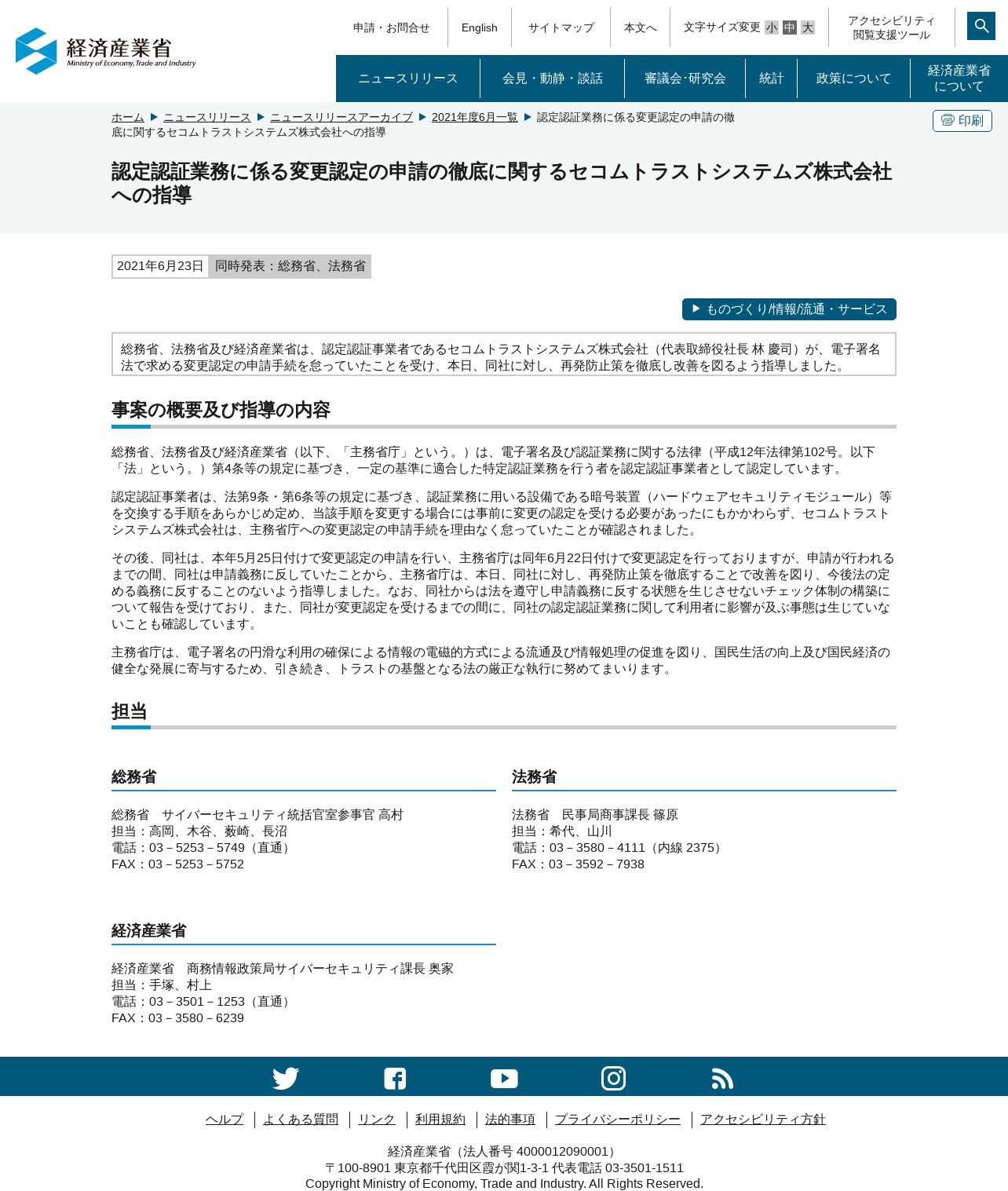Viewport: 1008px width, 1191px height.
Task: Open the YouTube social icon
Action: click(x=504, y=1078)
